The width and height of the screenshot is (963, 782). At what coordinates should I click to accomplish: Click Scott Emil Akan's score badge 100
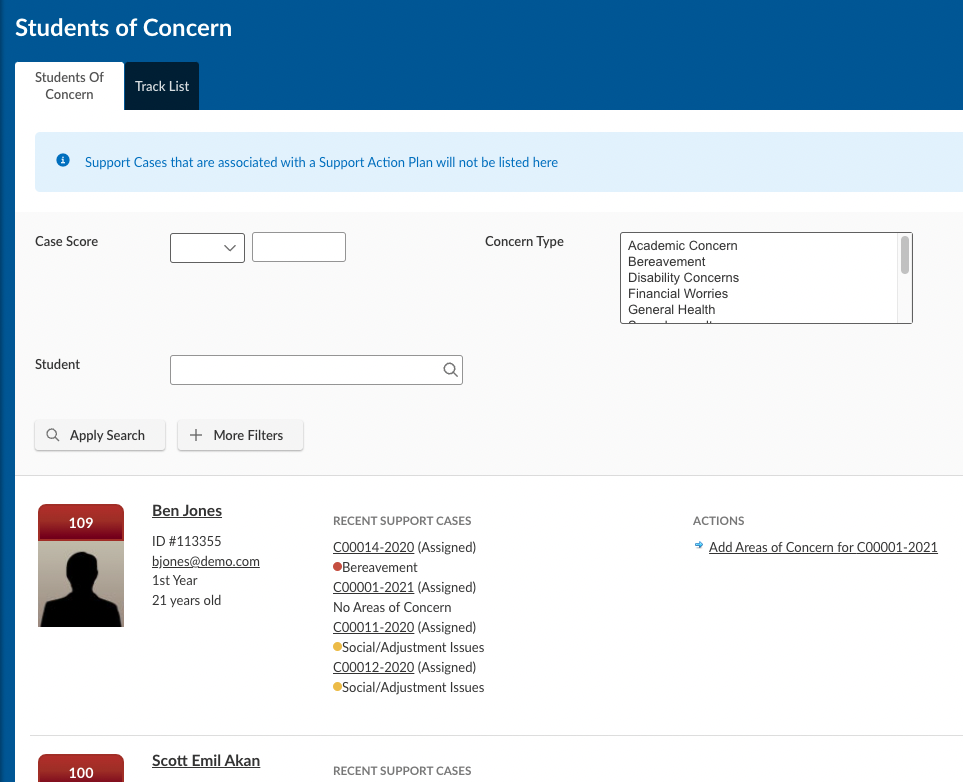coord(81,771)
